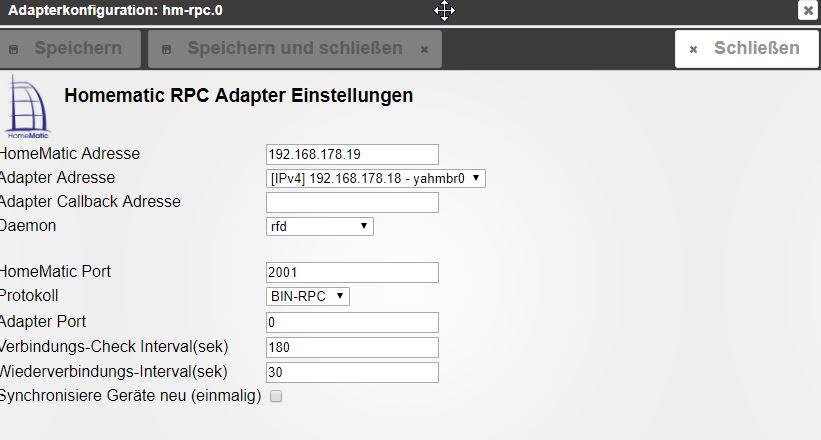Click the Verbindungs-Check Interval field
The image size is (821, 440).
(352, 347)
